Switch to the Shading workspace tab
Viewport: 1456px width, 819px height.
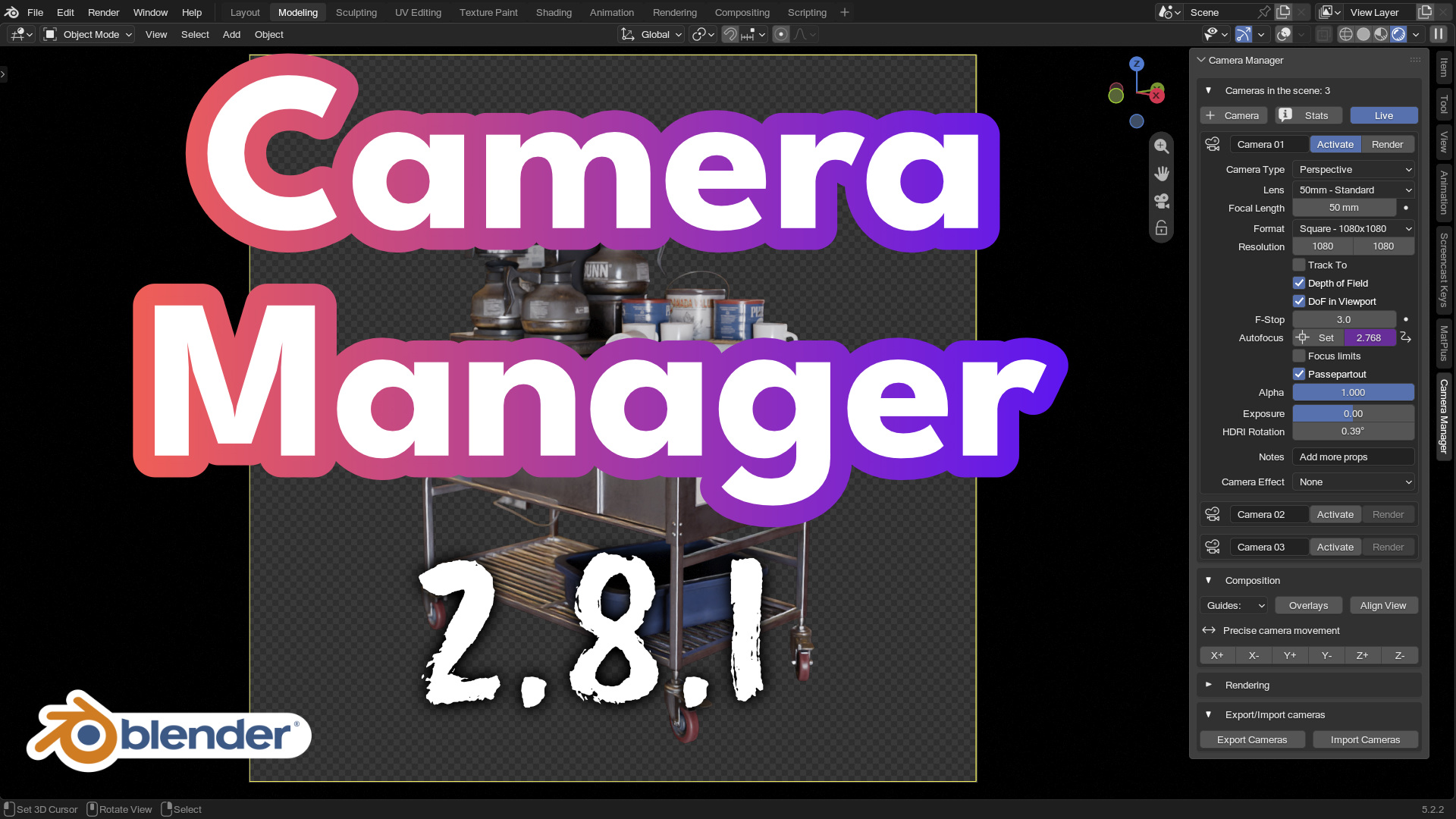(554, 12)
